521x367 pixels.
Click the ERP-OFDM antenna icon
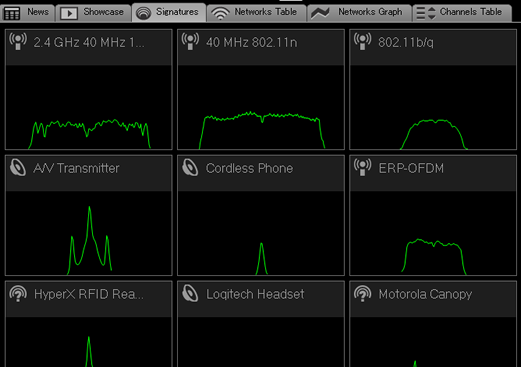362,167
